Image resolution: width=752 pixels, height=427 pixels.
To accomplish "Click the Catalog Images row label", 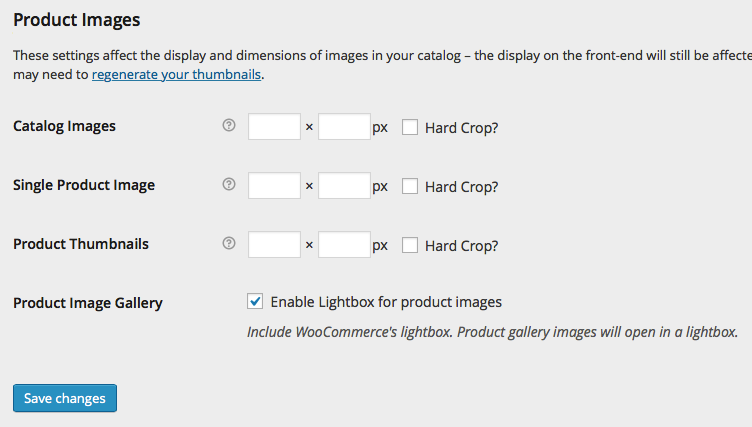I will tap(64, 126).
